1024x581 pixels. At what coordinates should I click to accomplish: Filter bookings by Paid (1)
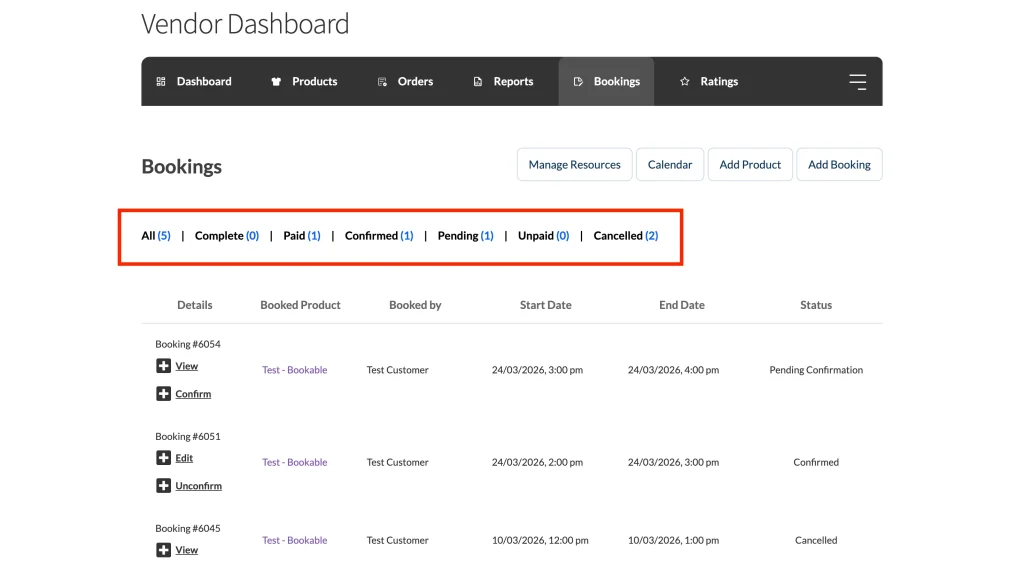[302, 236]
